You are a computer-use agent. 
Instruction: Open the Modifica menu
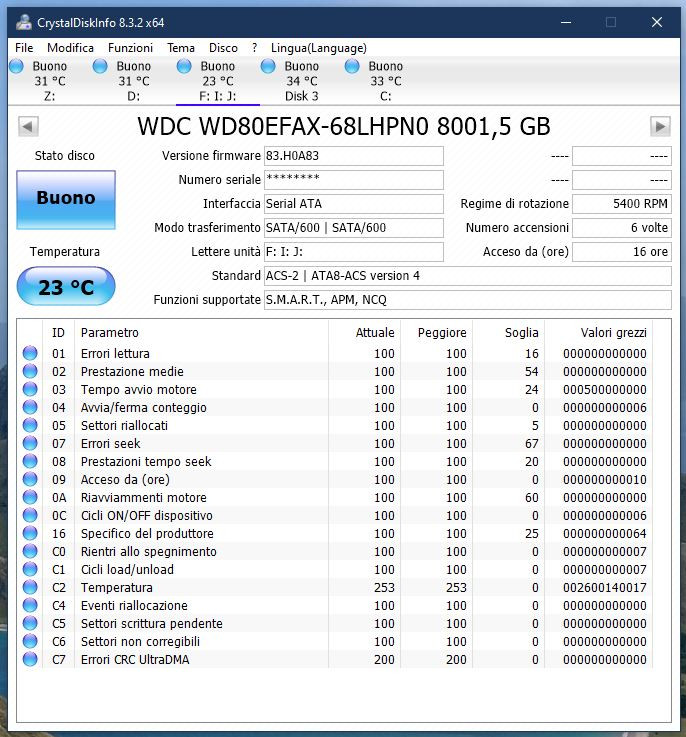pyautogui.click(x=70, y=48)
